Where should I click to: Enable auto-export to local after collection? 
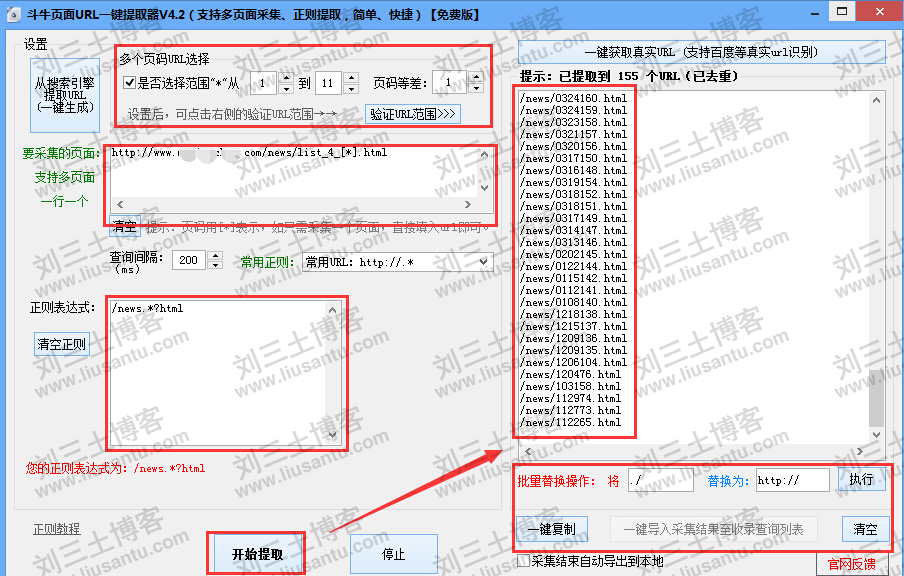coord(524,562)
